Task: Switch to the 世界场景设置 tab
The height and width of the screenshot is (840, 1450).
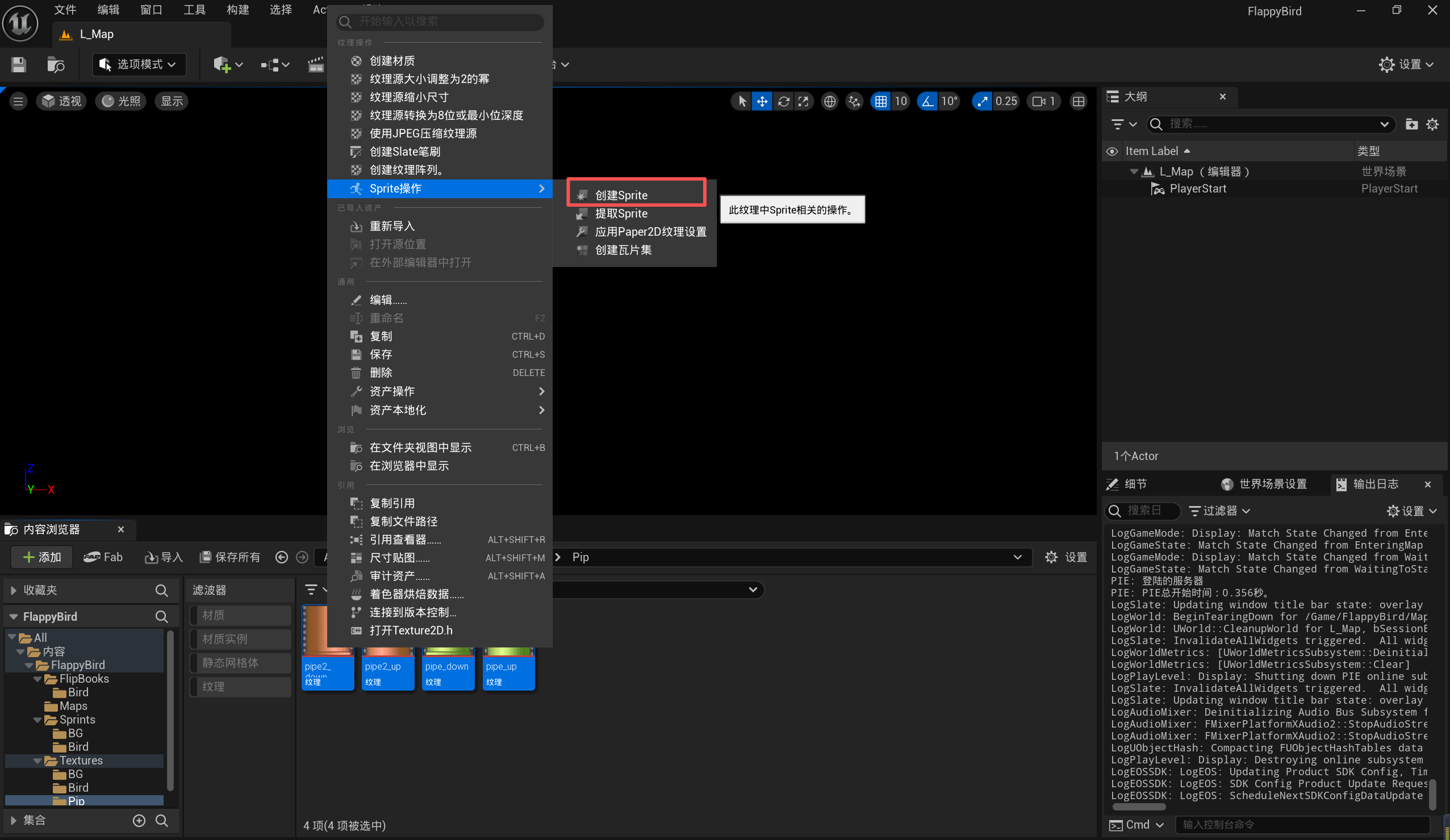Action: pos(1264,484)
